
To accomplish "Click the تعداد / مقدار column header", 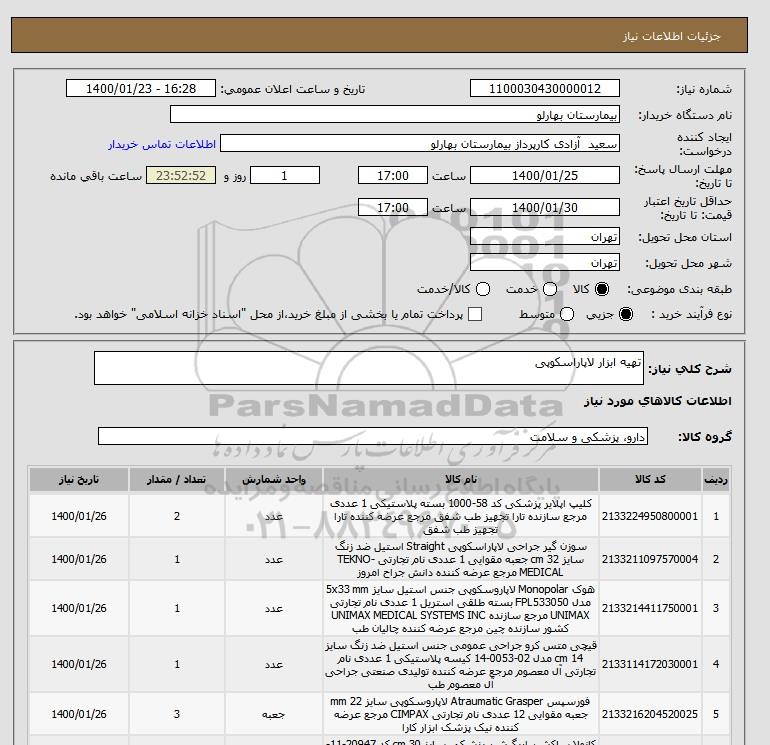I will pyautogui.click(x=177, y=479).
